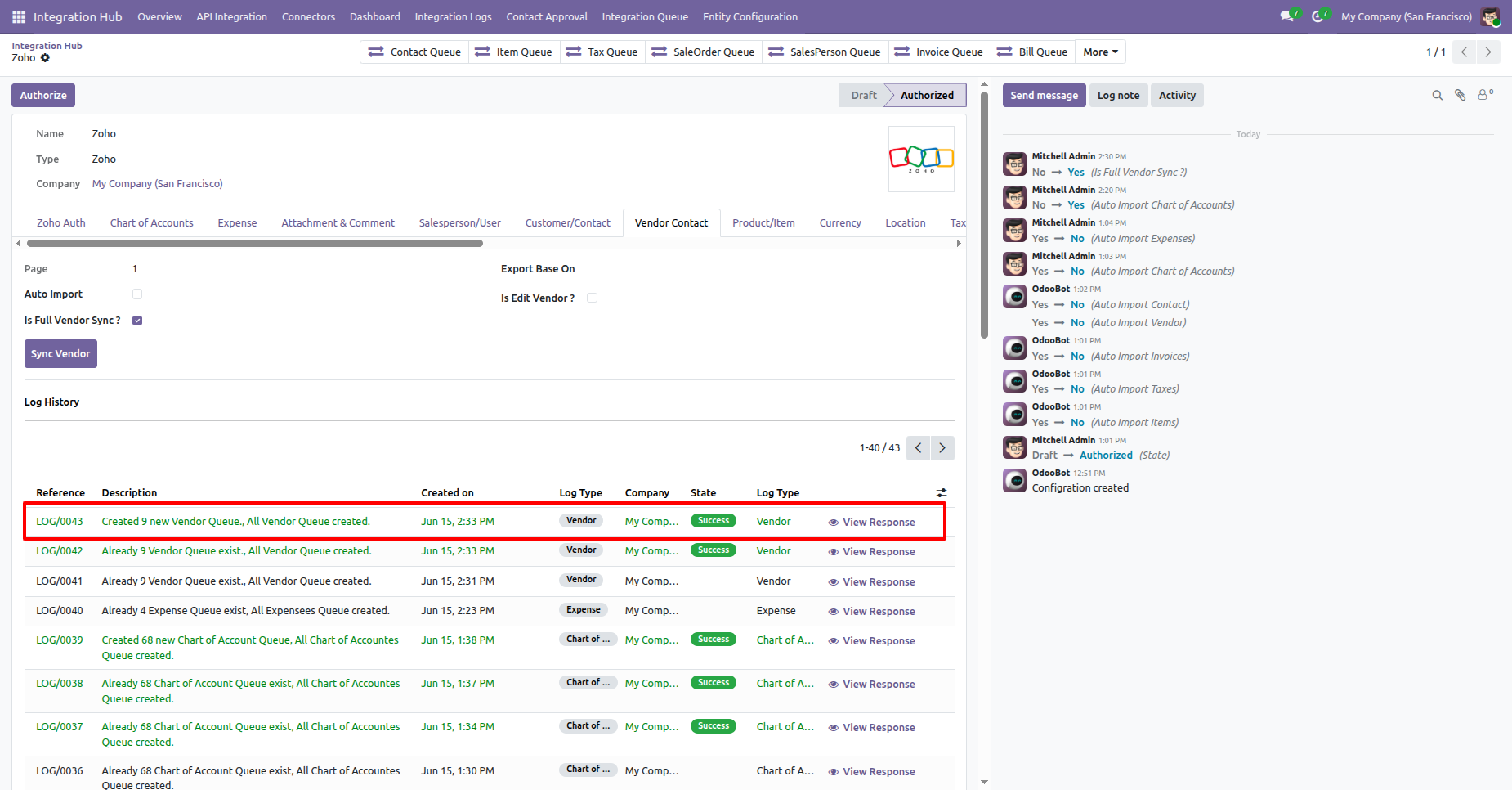Sort log table by Created on column

[447, 493]
